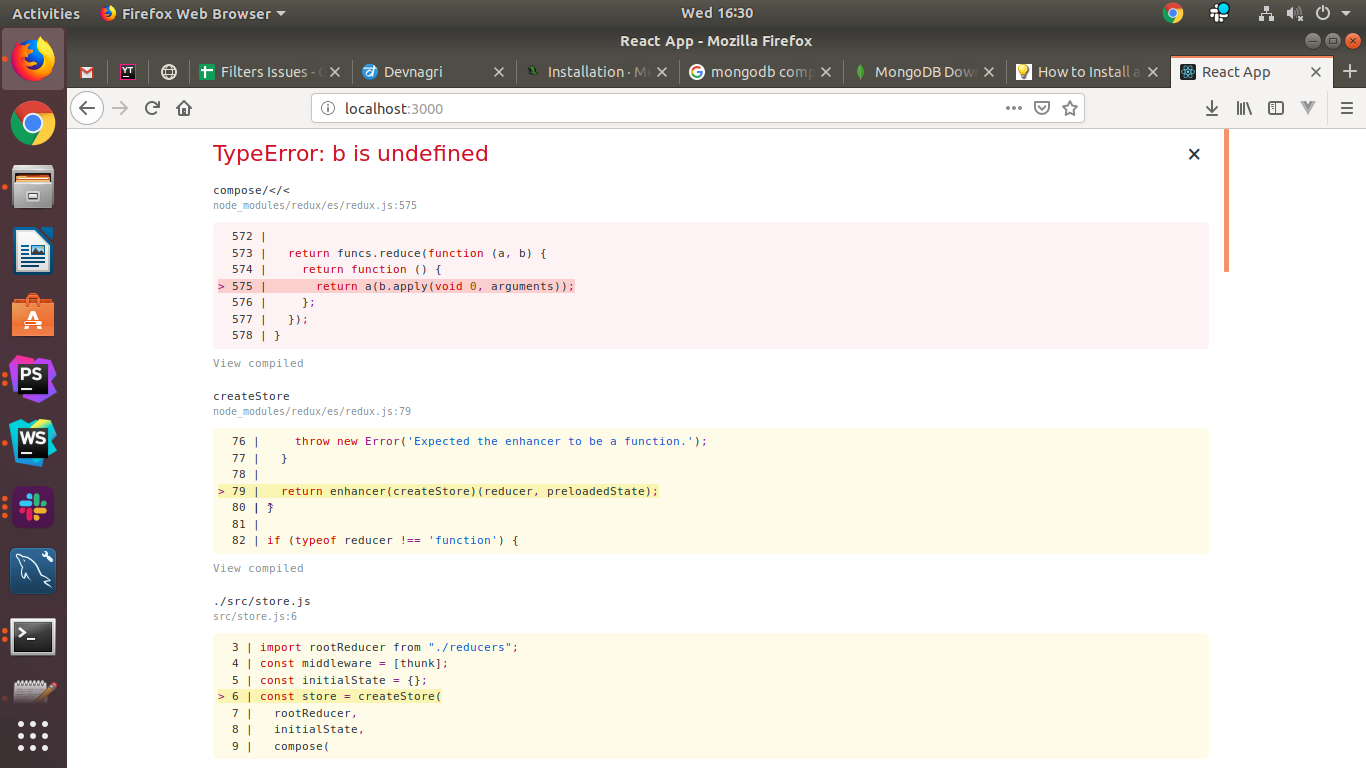The width and height of the screenshot is (1366, 768).
Task: Go back to the previous page
Action: coord(87,108)
